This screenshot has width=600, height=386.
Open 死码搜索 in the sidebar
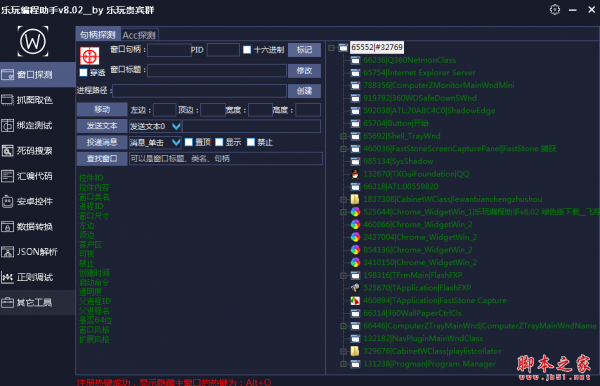coord(38,150)
